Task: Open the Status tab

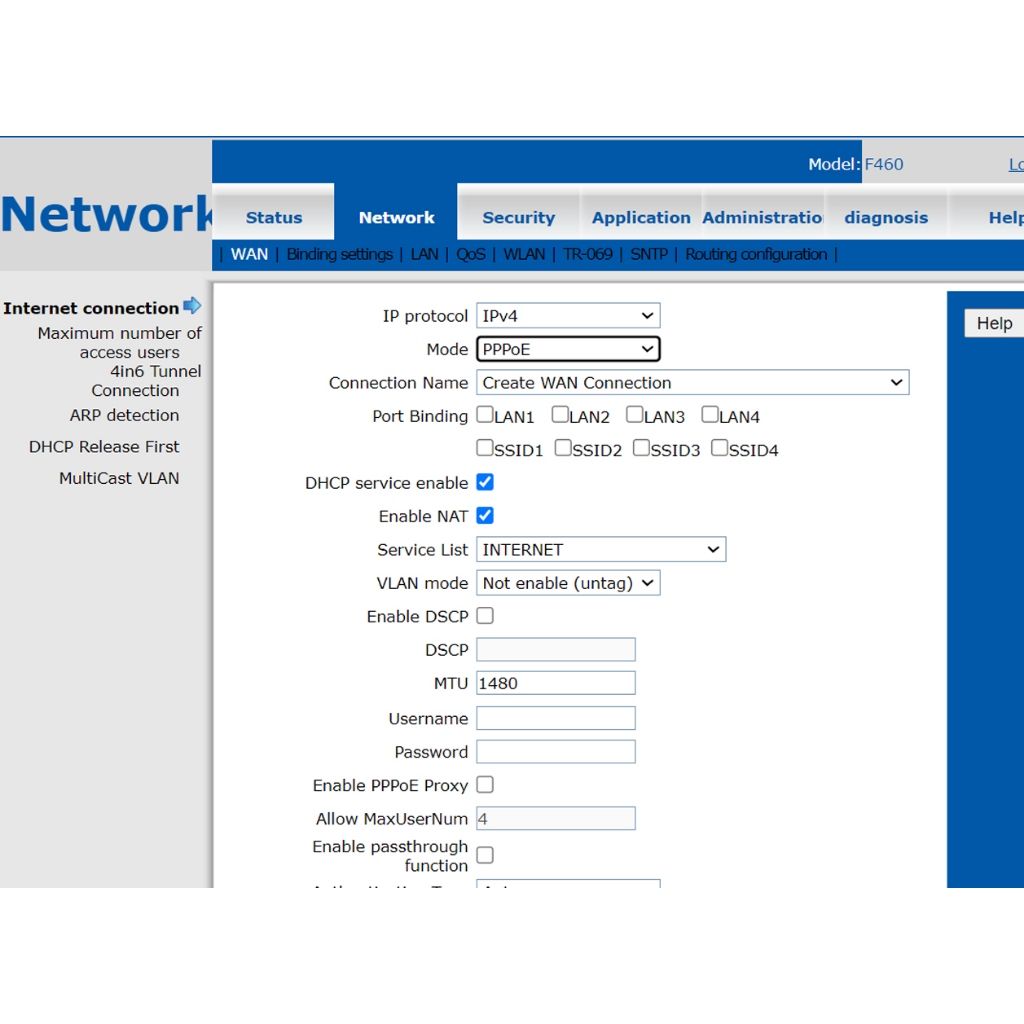Action: pos(274,217)
